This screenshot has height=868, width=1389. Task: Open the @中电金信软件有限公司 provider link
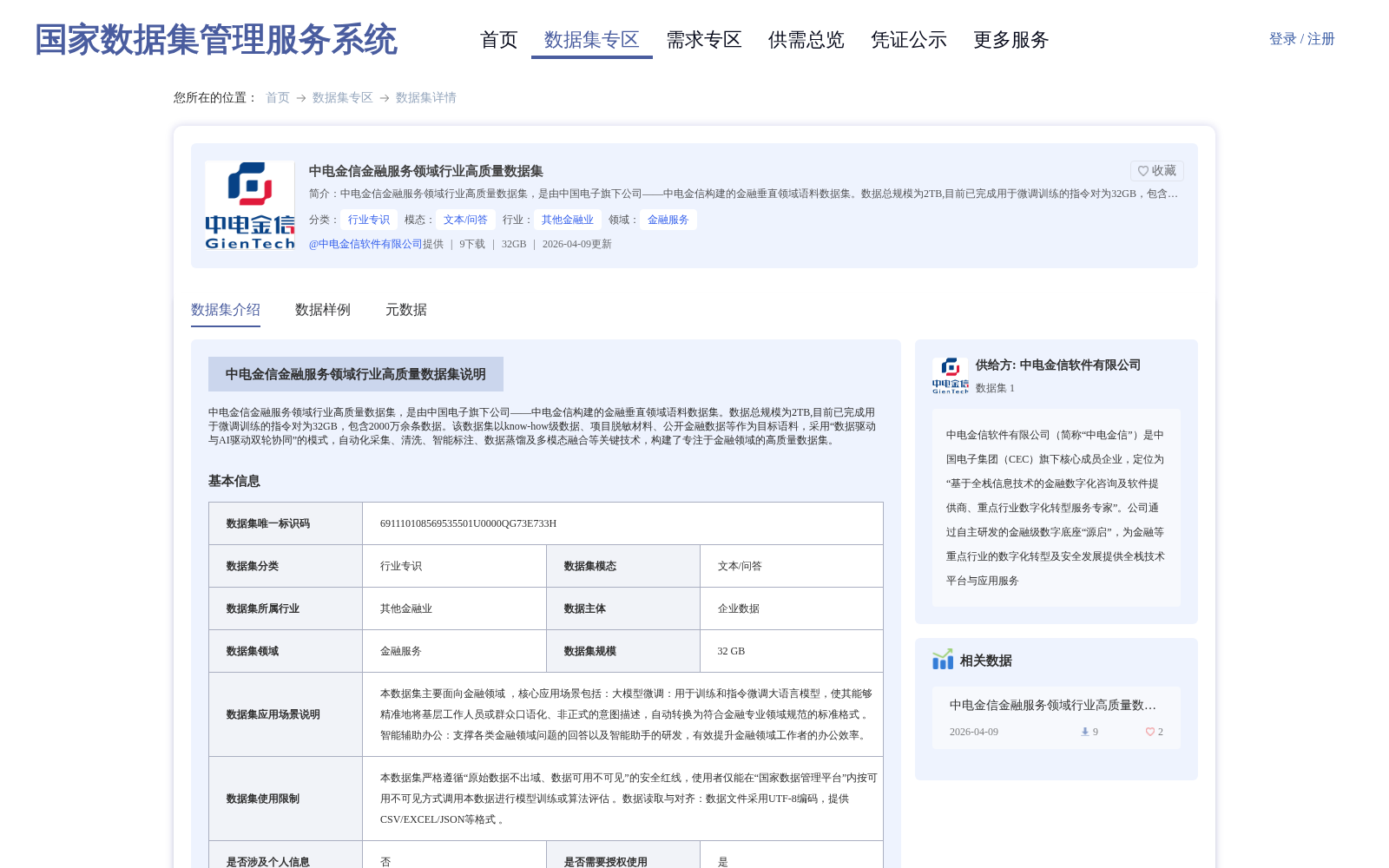click(365, 244)
